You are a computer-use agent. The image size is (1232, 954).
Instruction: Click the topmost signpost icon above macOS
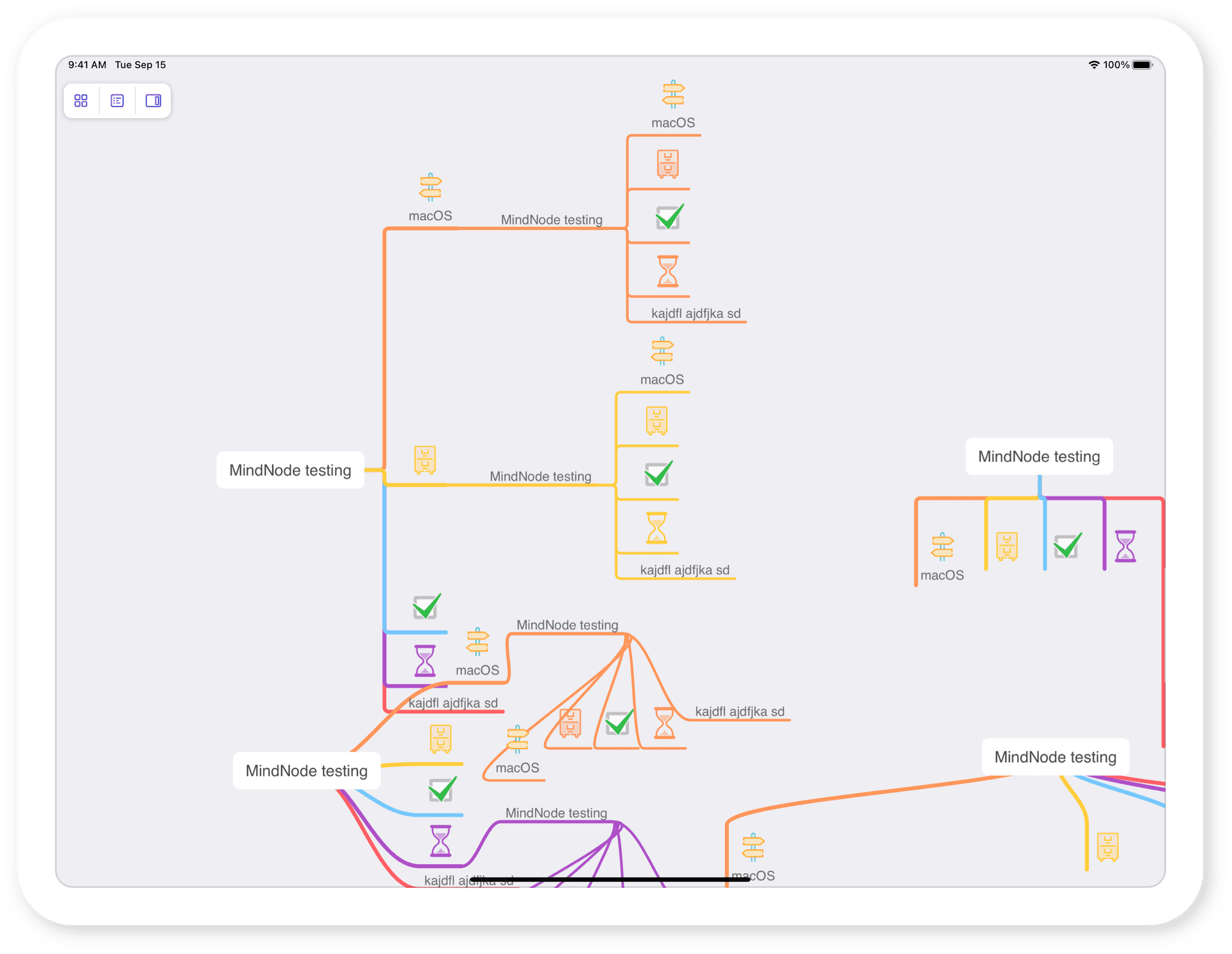(x=673, y=94)
